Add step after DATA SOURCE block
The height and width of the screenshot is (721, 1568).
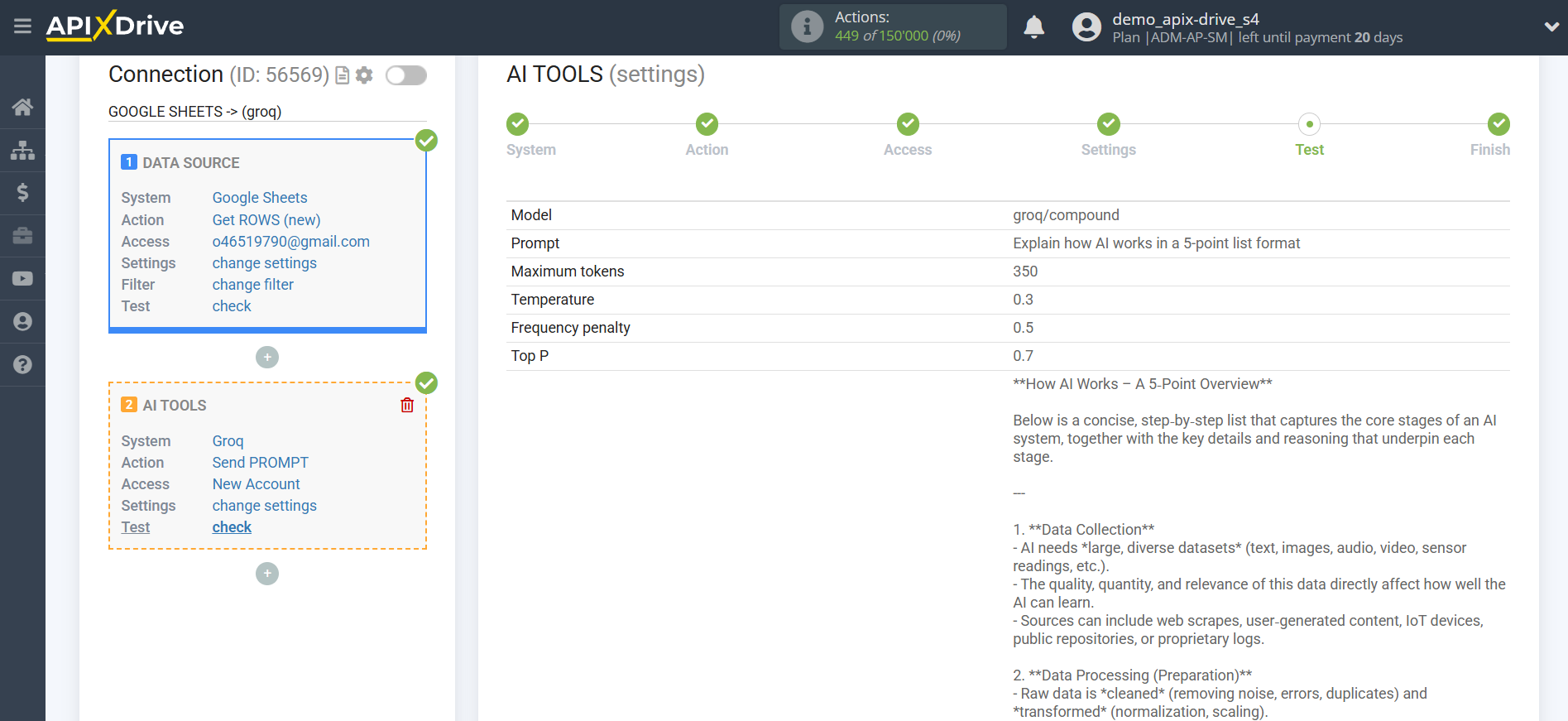click(x=267, y=357)
